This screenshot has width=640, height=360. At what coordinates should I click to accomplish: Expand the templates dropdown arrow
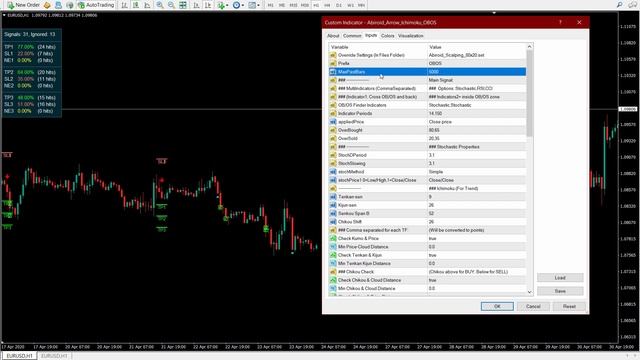point(259,5)
